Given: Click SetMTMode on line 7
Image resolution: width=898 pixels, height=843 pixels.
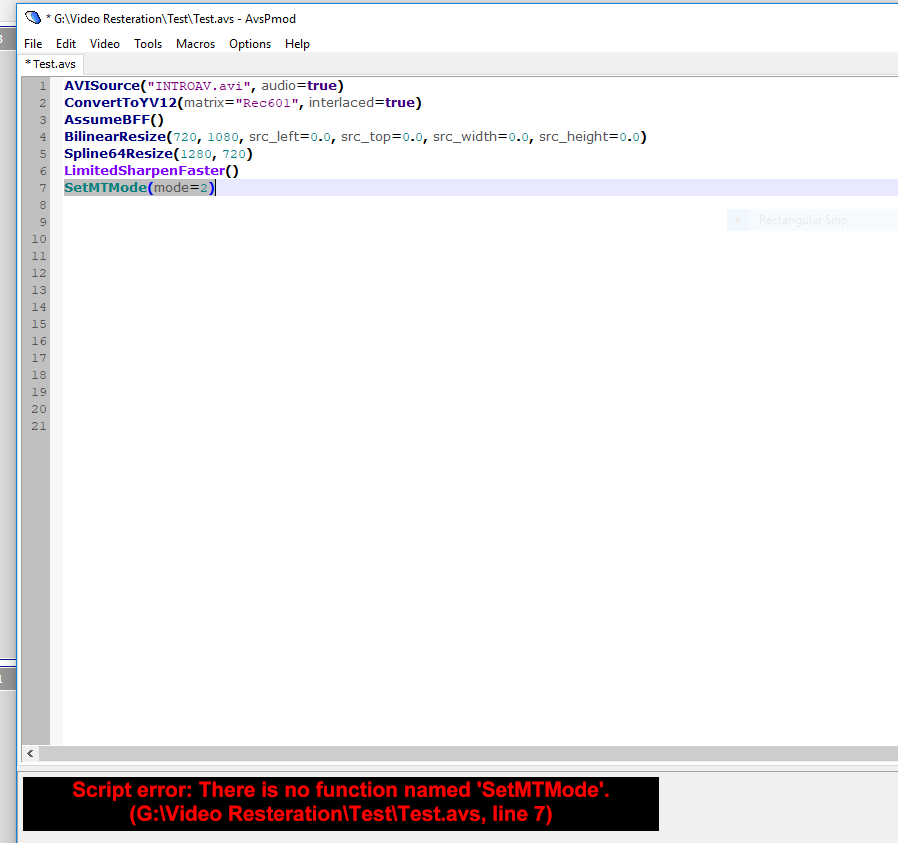Looking at the screenshot, I should 106,188.
